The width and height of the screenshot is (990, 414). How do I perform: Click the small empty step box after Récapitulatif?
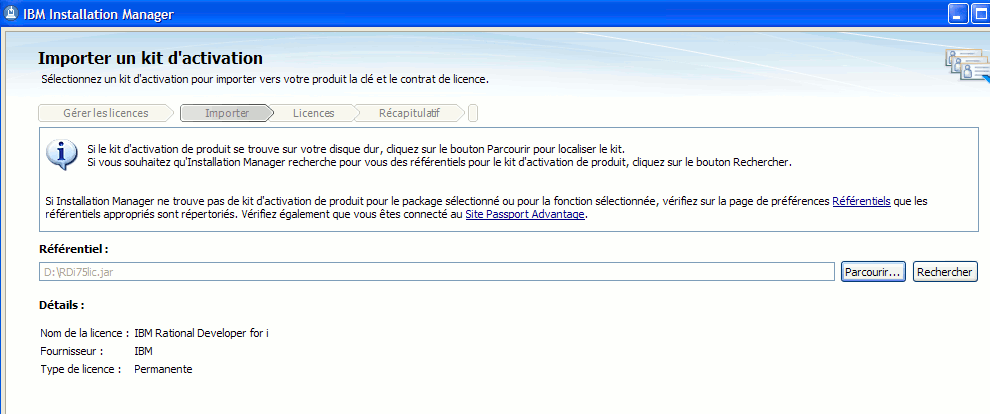point(473,114)
